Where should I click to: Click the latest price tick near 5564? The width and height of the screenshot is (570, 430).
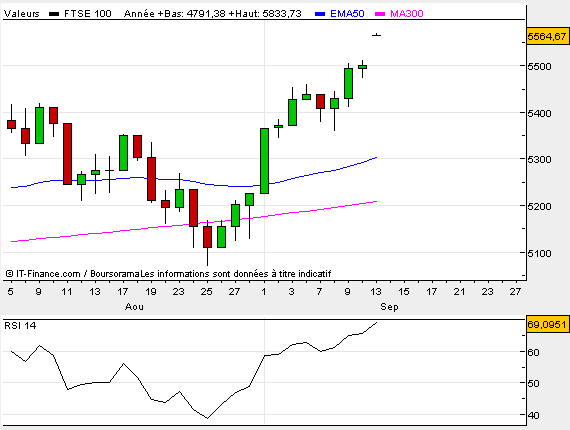(x=377, y=35)
